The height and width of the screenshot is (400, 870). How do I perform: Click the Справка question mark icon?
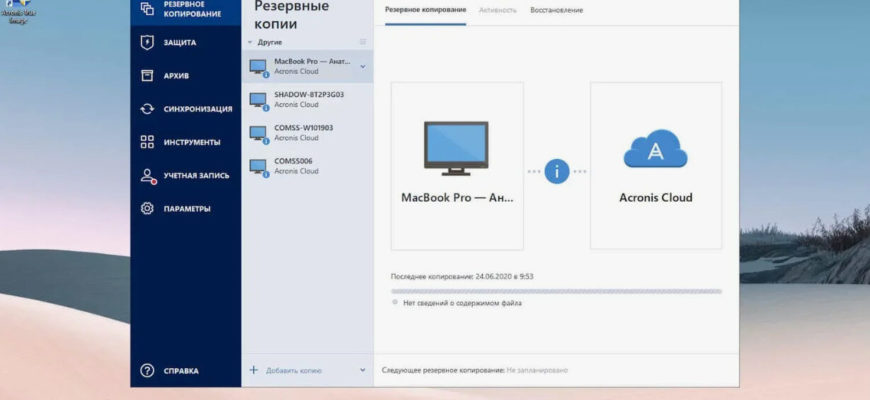(147, 371)
